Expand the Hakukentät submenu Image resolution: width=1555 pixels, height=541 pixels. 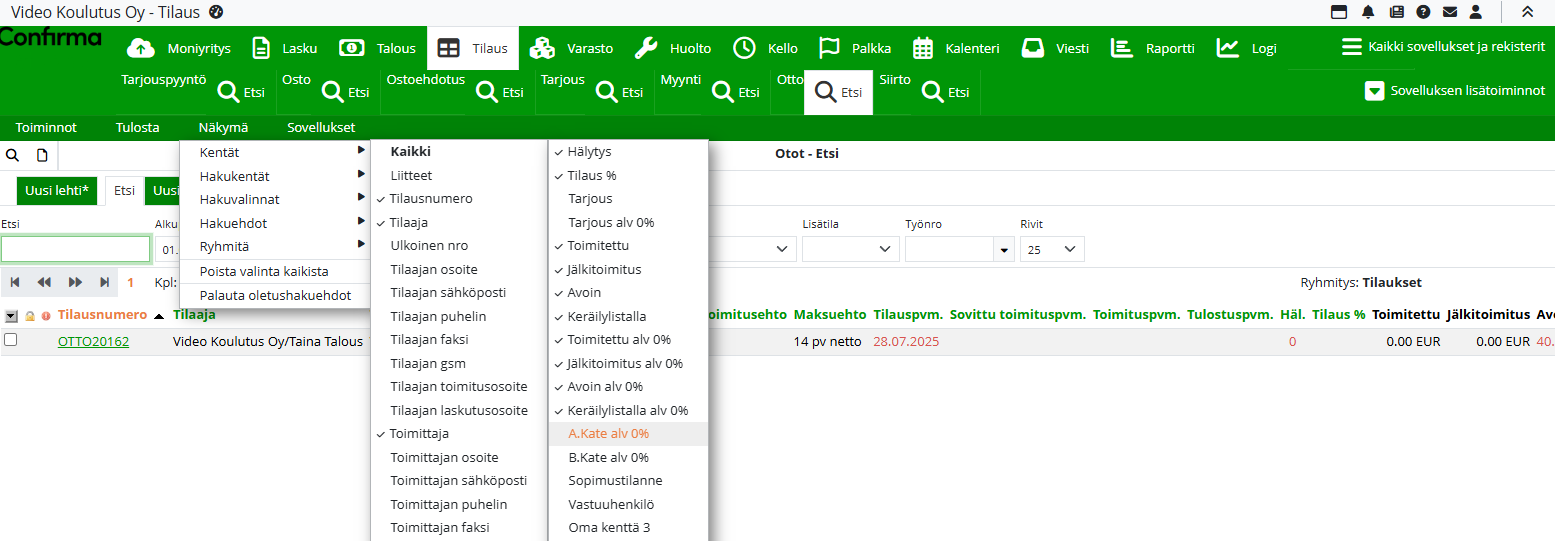pyautogui.click(x=234, y=176)
